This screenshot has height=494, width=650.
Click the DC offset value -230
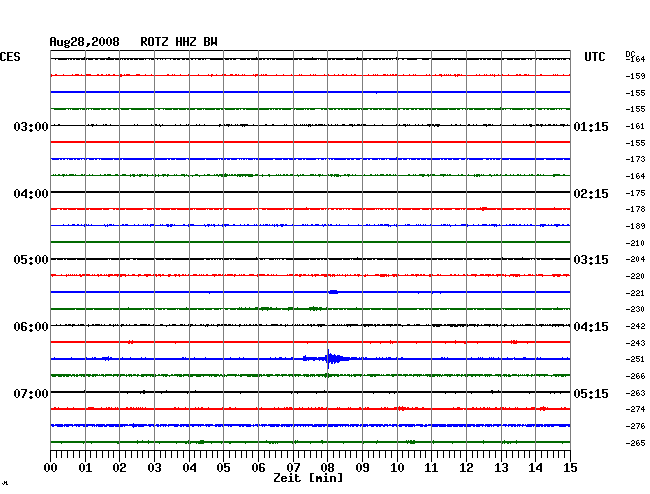(x=635, y=309)
